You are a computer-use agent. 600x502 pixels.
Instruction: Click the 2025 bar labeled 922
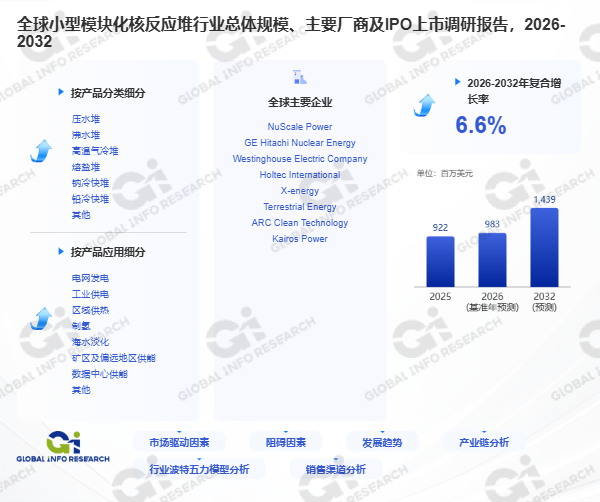pos(440,261)
